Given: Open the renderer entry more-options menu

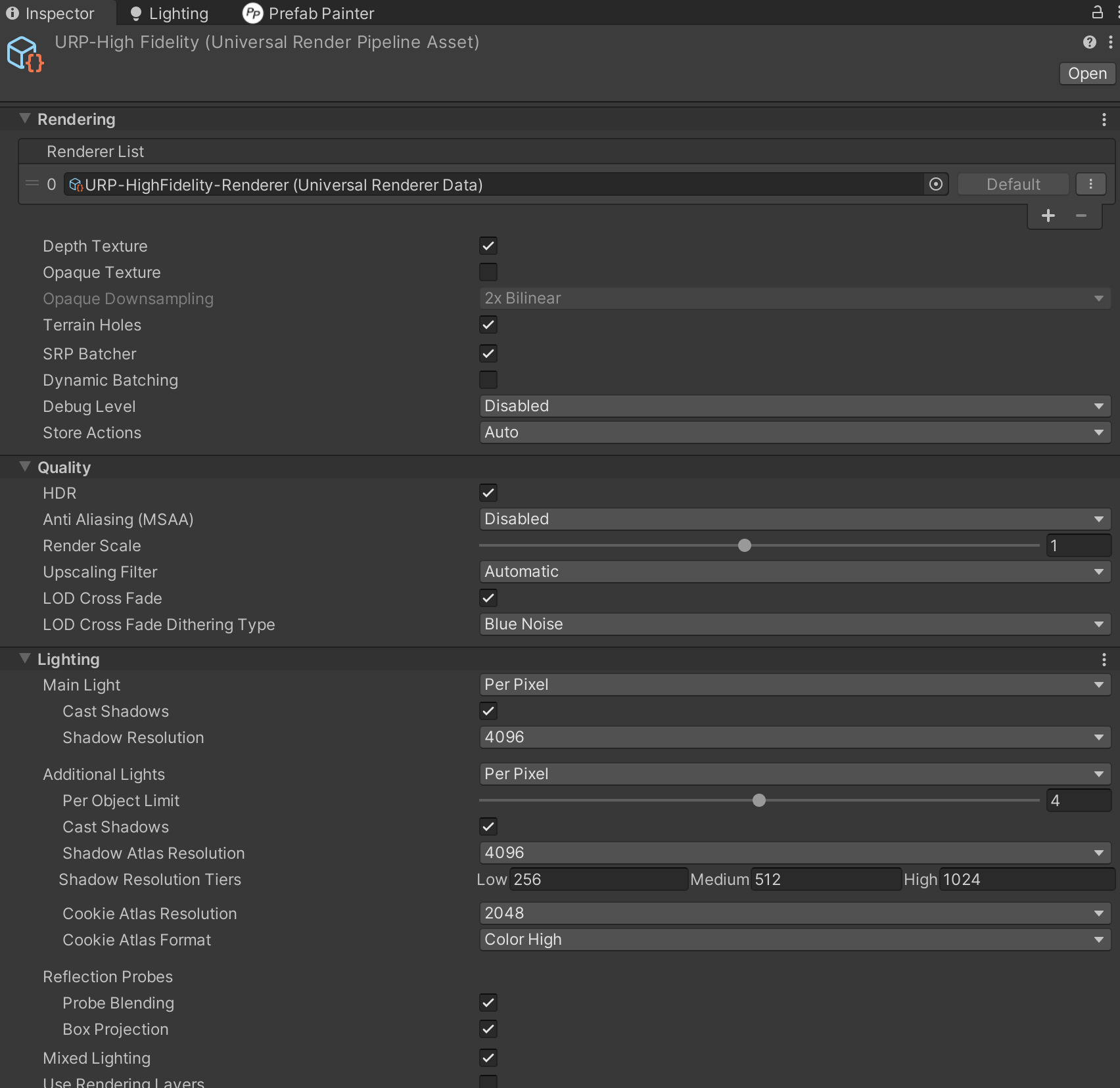Looking at the screenshot, I should tap(1091, 184).
